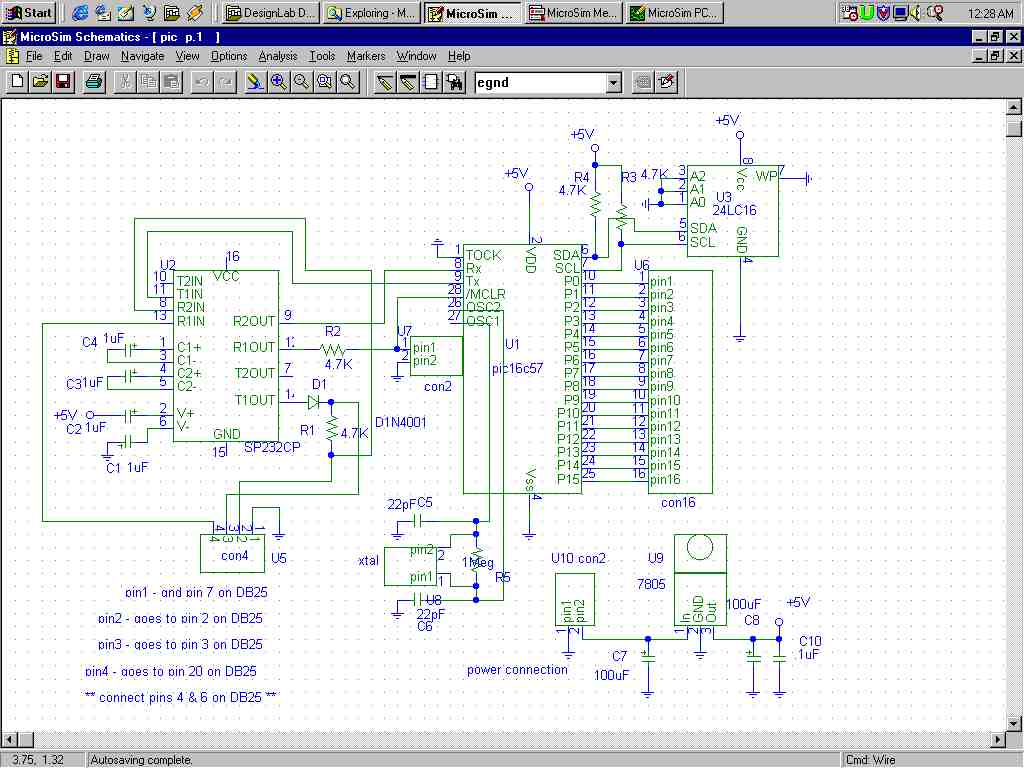Select the Draw Wire pencil tool

tap(385, 82)
